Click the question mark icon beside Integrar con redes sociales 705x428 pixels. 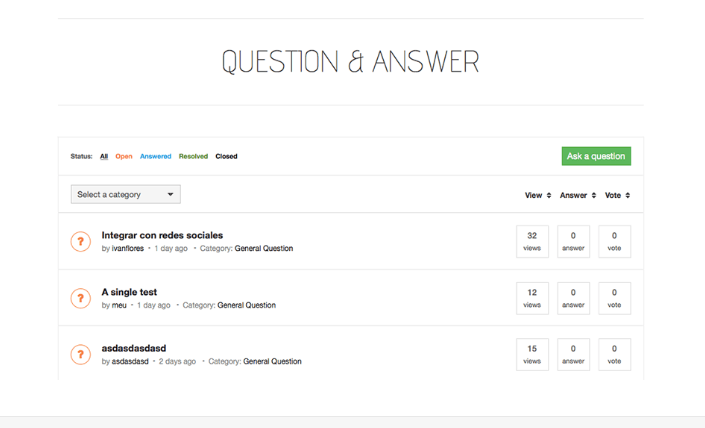[x=80, y=241]
